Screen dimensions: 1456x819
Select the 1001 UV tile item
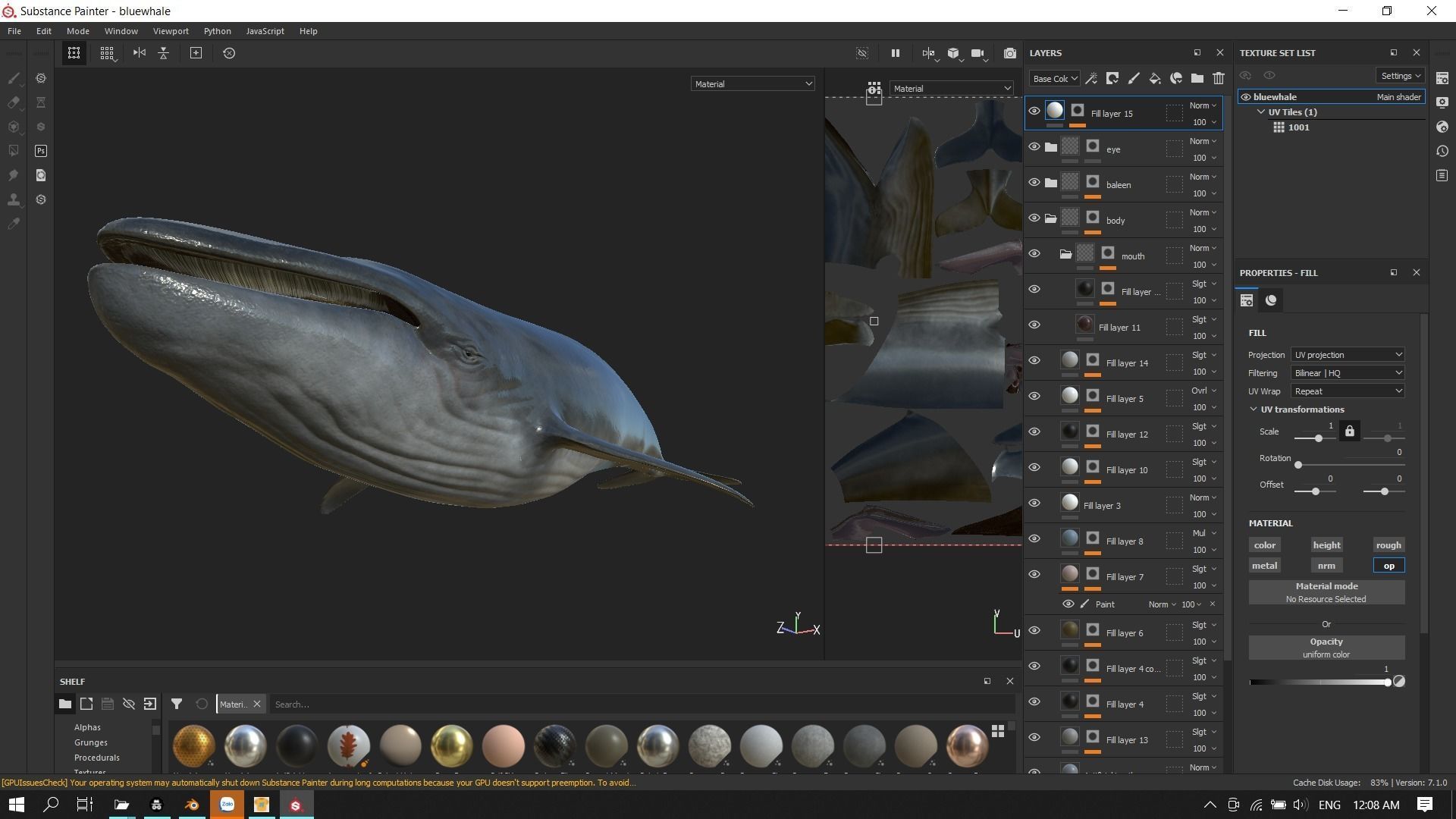pos(1298,127)
